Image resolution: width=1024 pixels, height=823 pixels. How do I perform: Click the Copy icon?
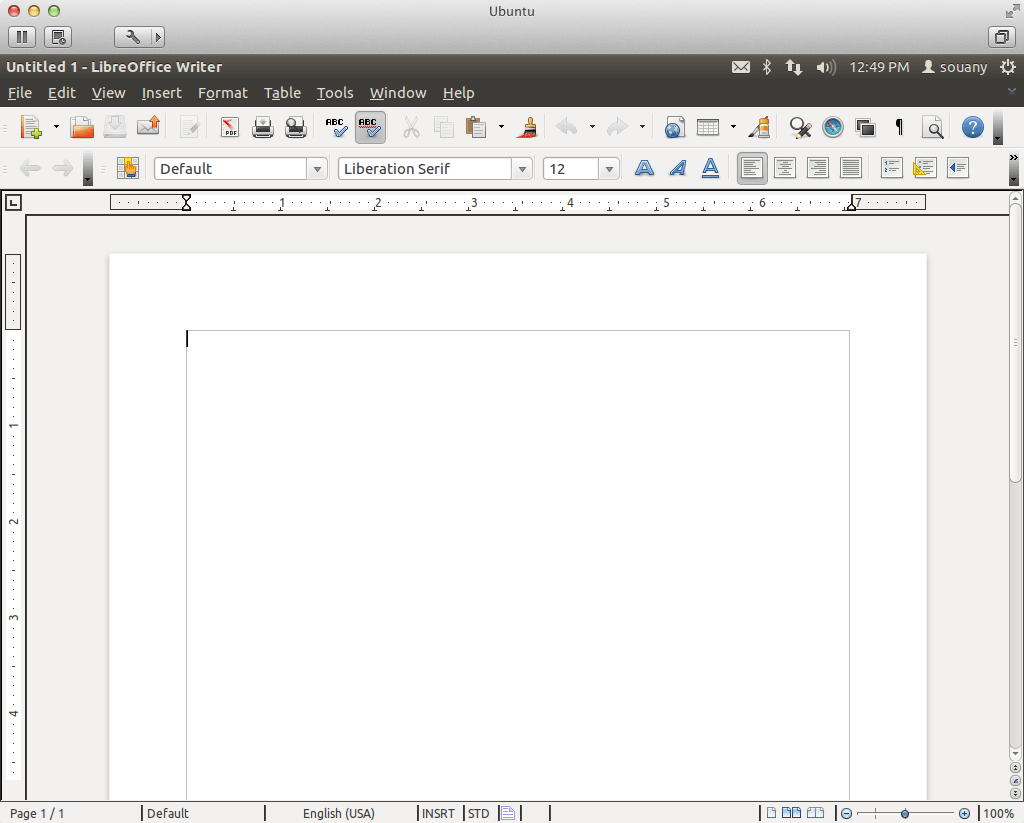[x=443, y=127]
